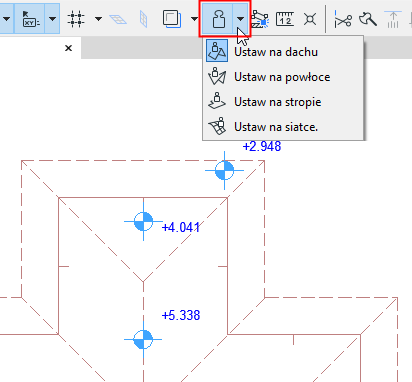Select Ustaw na powłoce menu entry
The height and width of the screenshot is (382, 412).
pos(283,77)
